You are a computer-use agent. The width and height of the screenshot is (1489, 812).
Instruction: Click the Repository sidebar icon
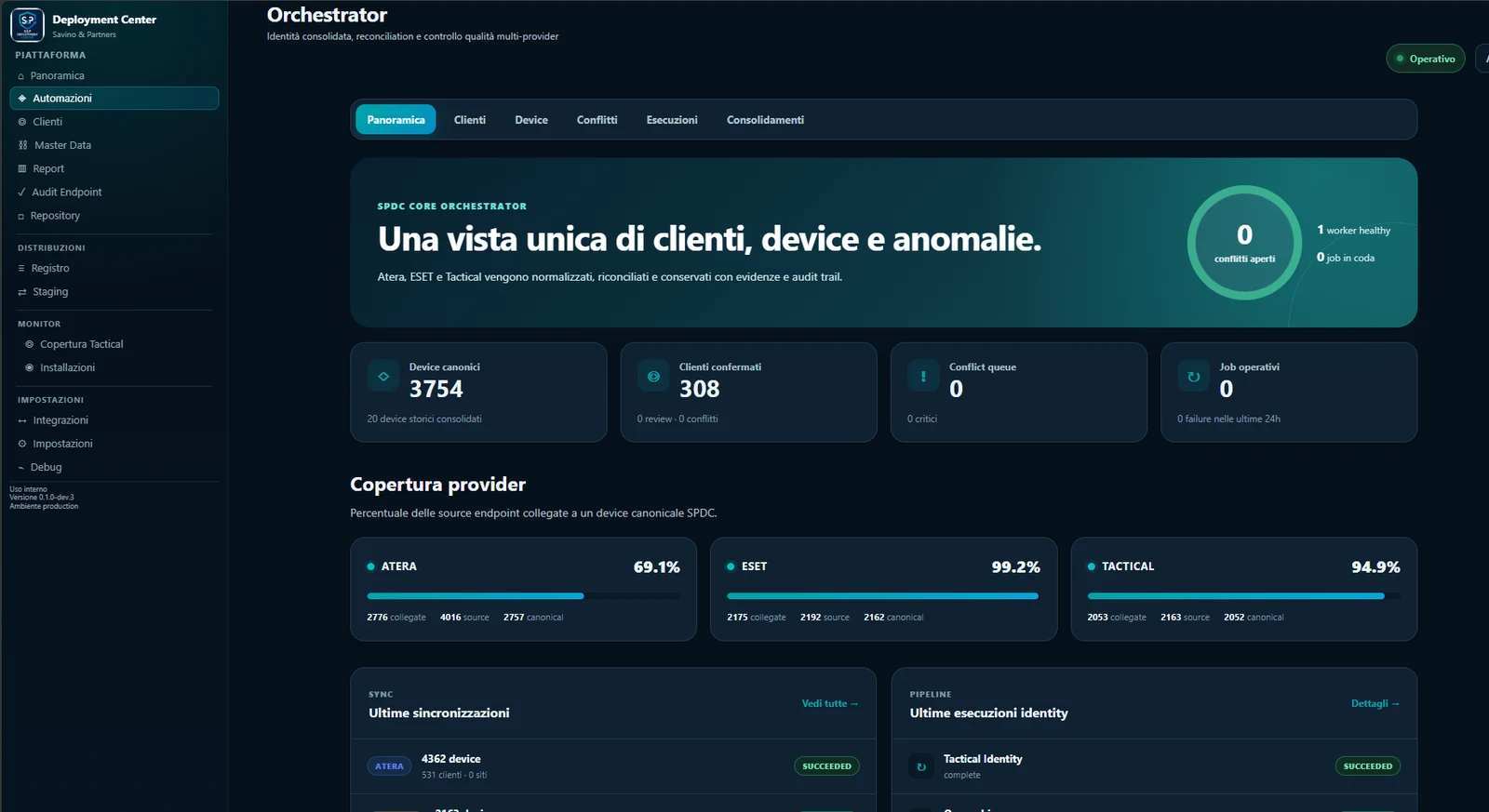coord(21,216)
